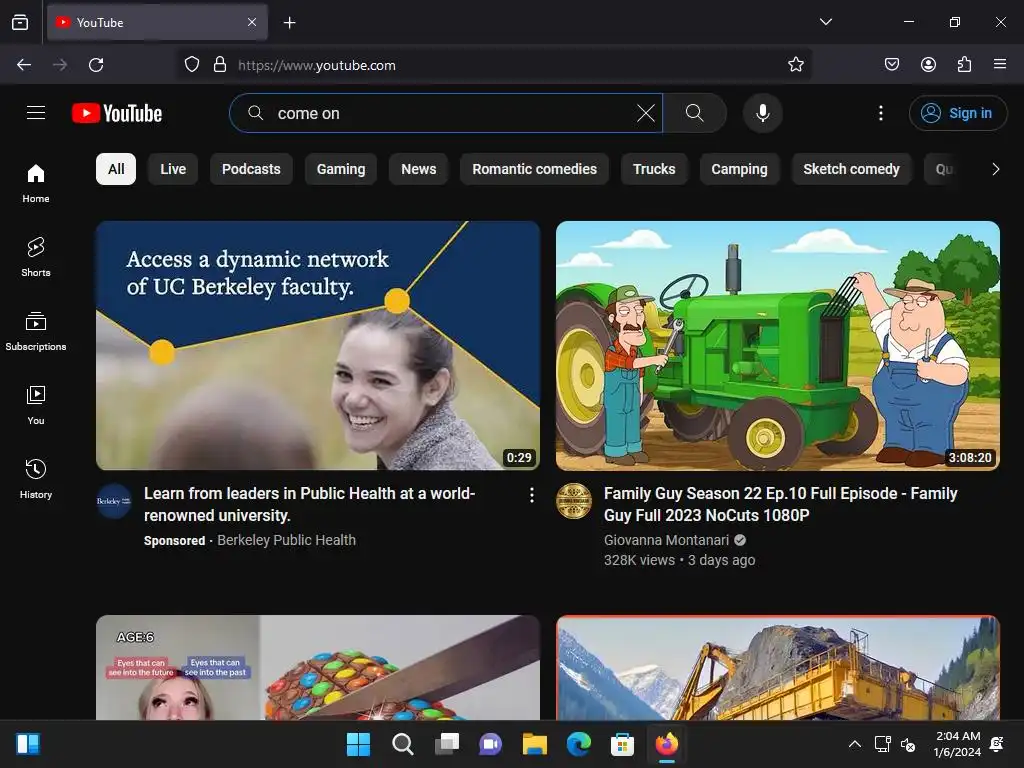Show site security padlock info
Screen dimensions: 1024x768
220,65
